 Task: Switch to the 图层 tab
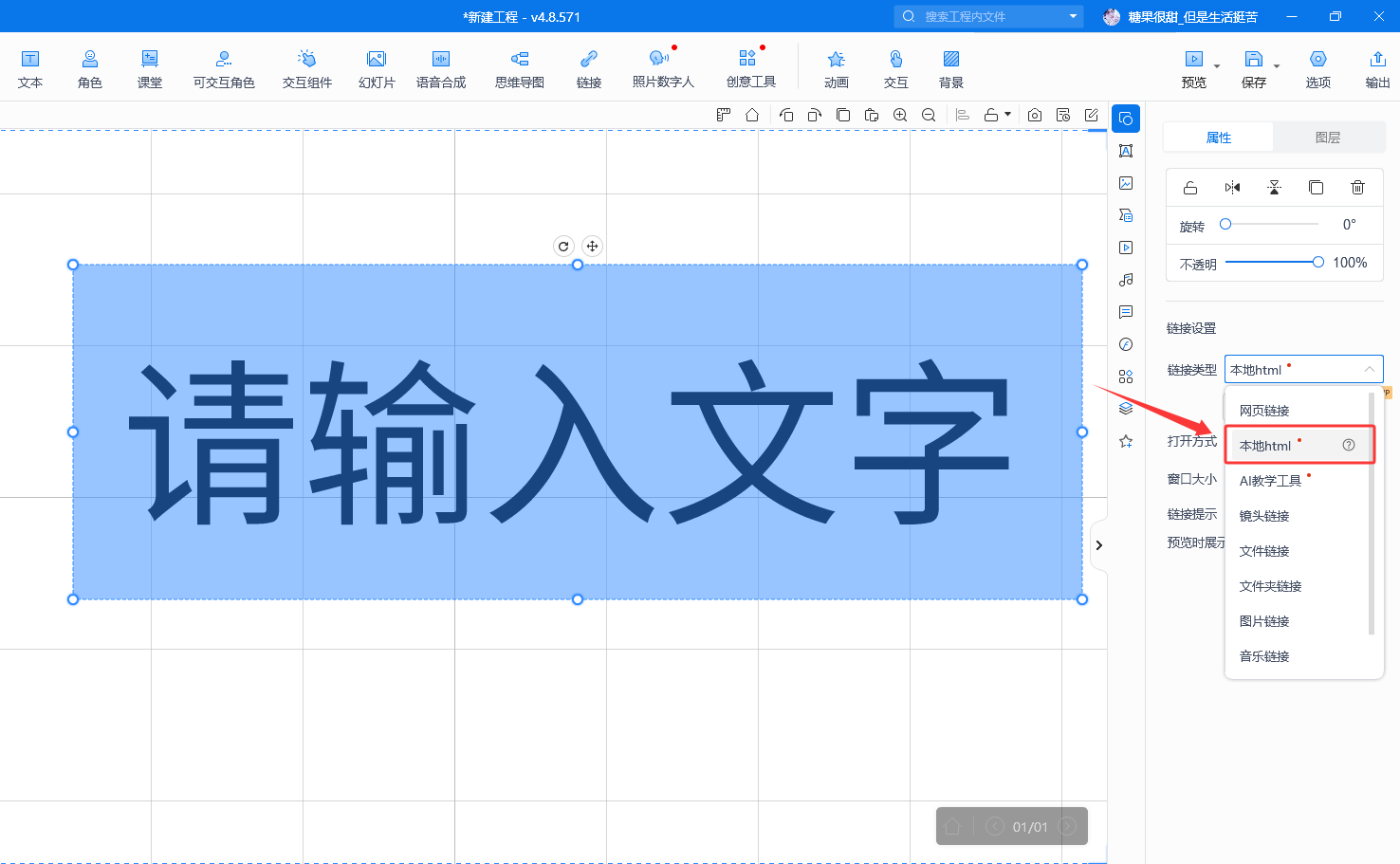[x=1327, y=138]
